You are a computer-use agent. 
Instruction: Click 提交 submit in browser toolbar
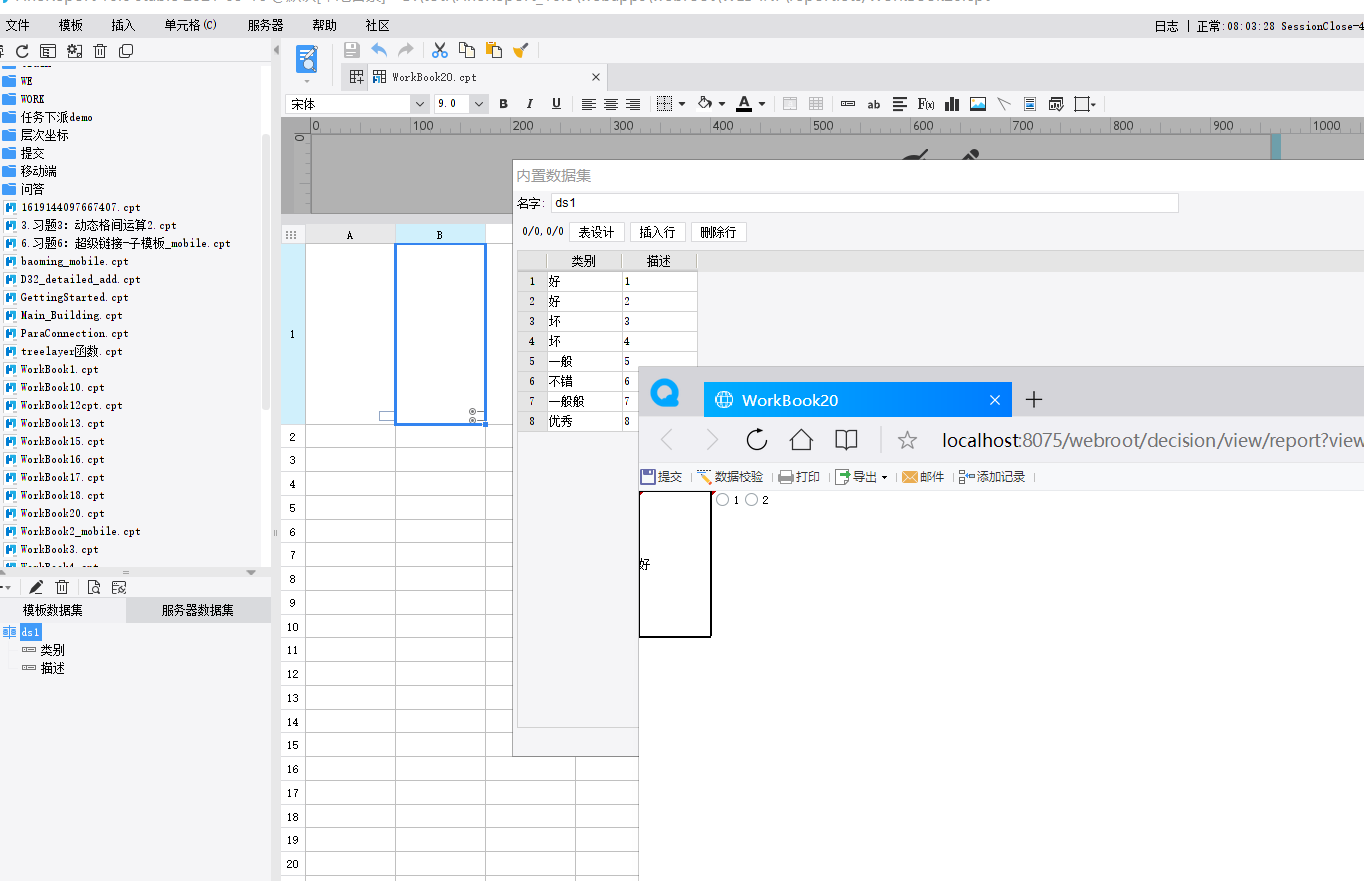click(x=661, y=477)
